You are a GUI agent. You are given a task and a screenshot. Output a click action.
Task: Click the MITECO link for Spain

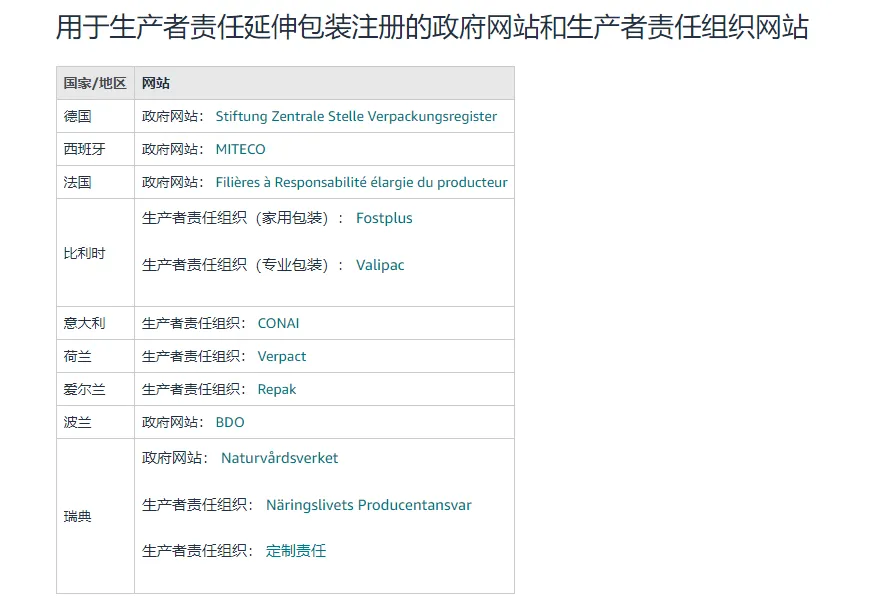(240, 149)
